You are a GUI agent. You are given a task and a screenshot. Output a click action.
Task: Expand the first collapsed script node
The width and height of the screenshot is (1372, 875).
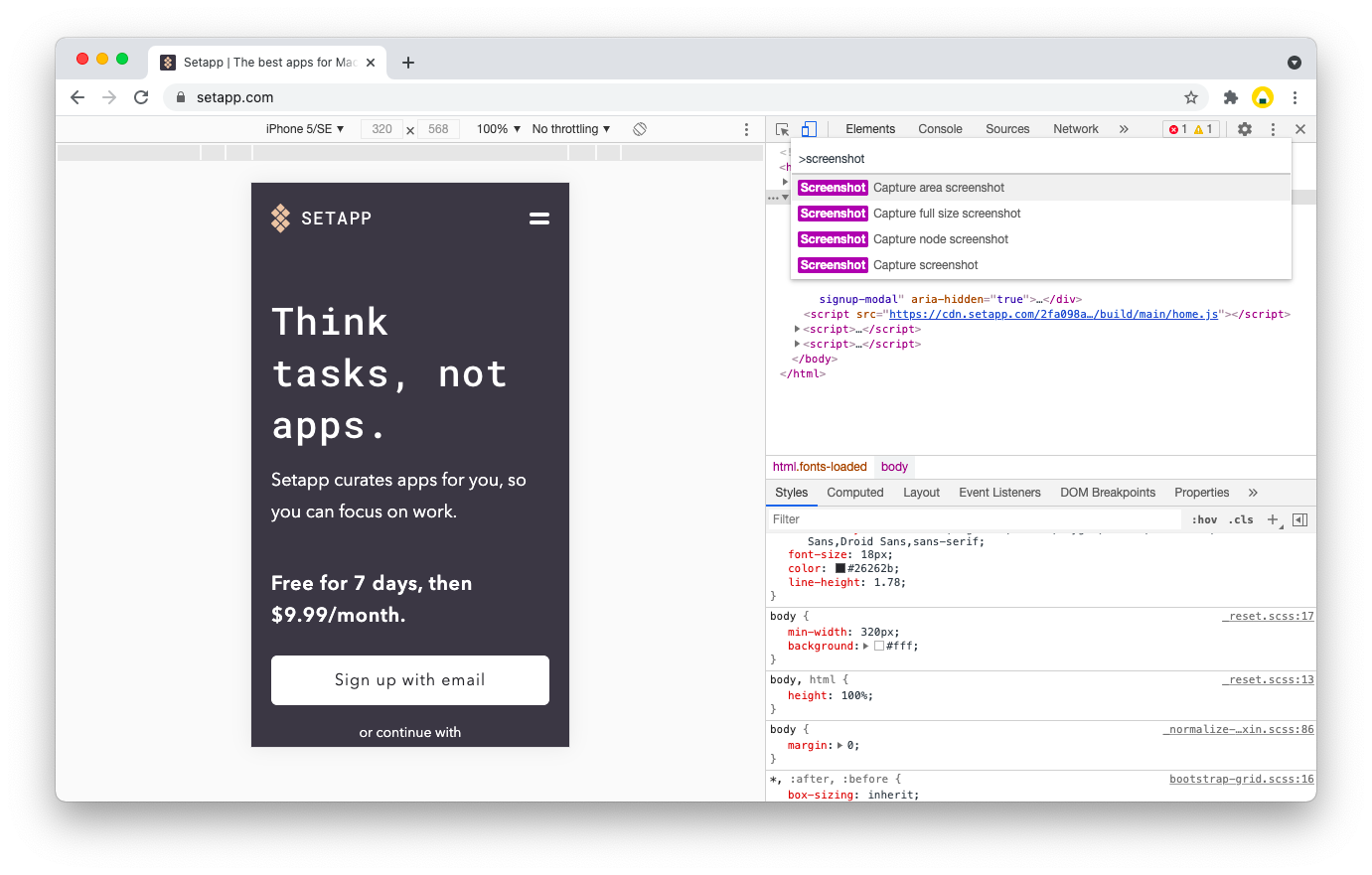(x=798, y=329)
